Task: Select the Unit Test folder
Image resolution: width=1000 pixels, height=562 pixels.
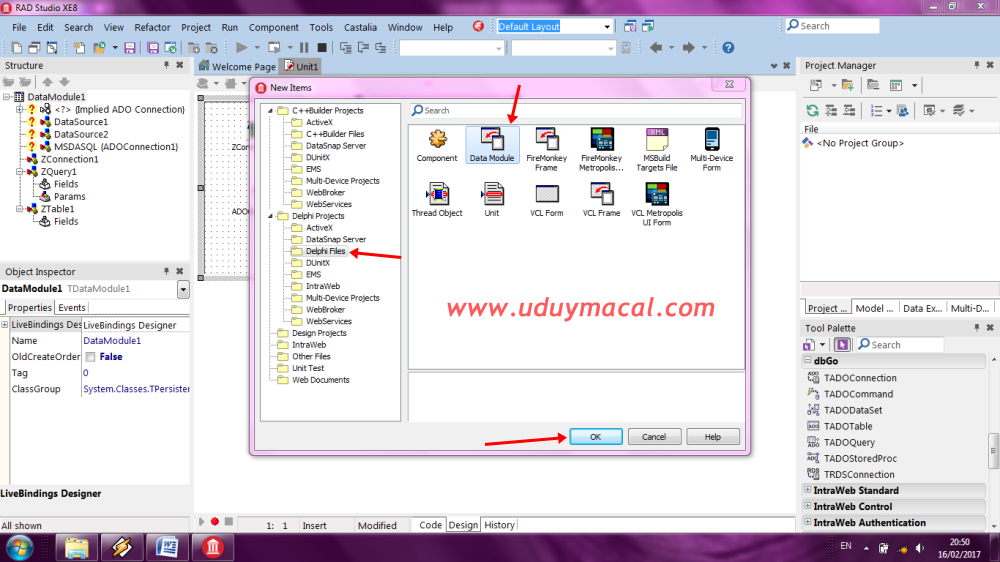Action: pos(308,368)
